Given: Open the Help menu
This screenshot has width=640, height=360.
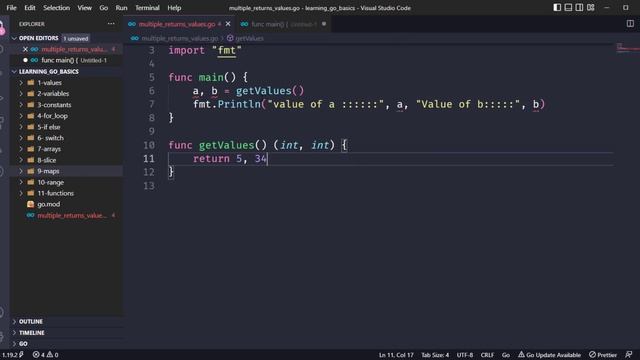Looking at the screenshot, I should click(174, 8).
